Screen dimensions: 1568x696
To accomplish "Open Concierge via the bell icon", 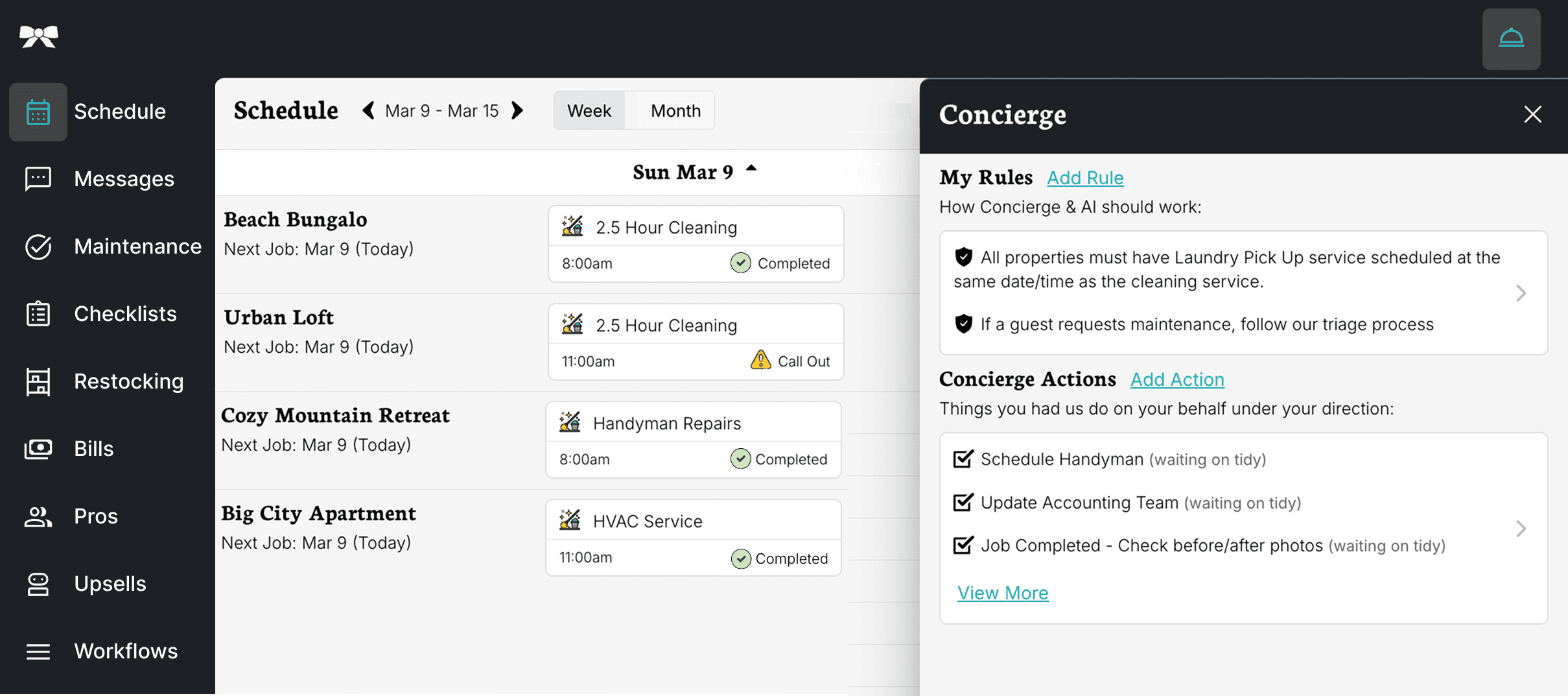I will [x=1512, y=38].
